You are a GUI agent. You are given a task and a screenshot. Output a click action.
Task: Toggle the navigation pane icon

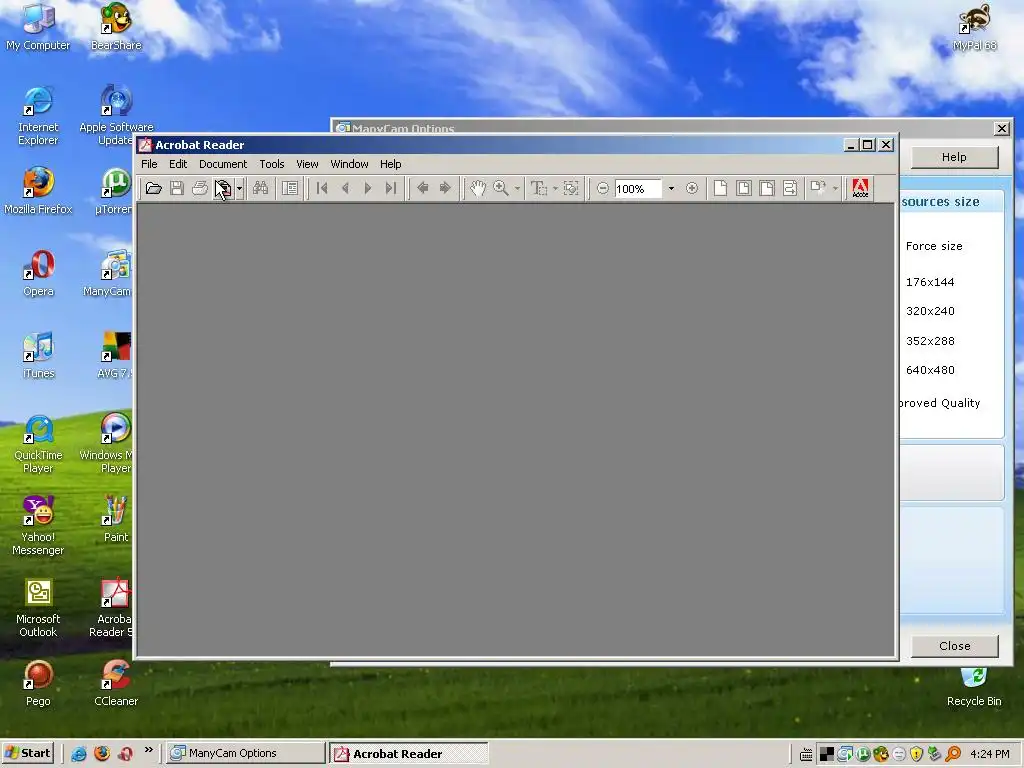(x=290, y=189)
